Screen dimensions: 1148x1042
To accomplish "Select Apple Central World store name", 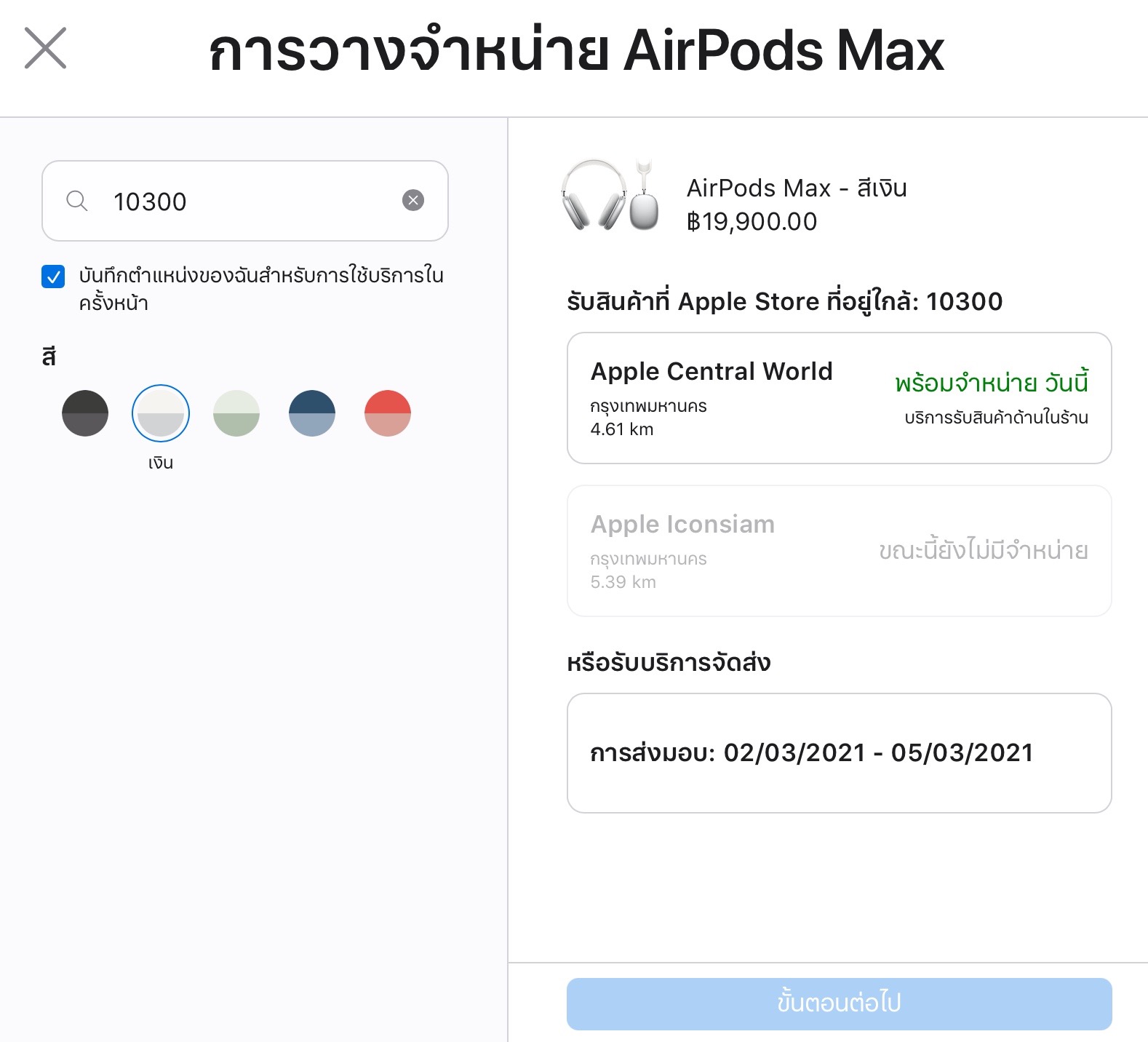I will (x=711, y=371).
